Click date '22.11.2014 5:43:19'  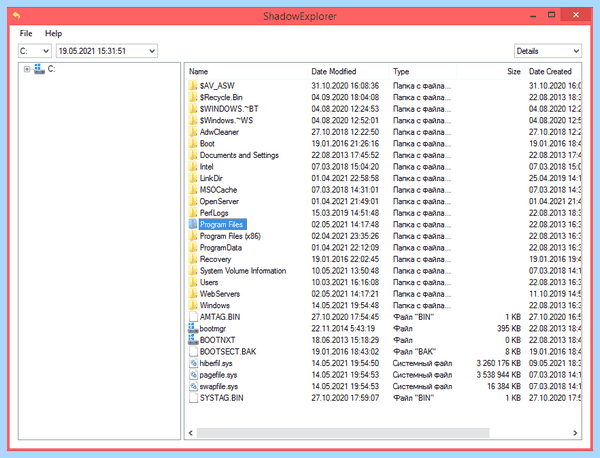click(x=343, y=328)
